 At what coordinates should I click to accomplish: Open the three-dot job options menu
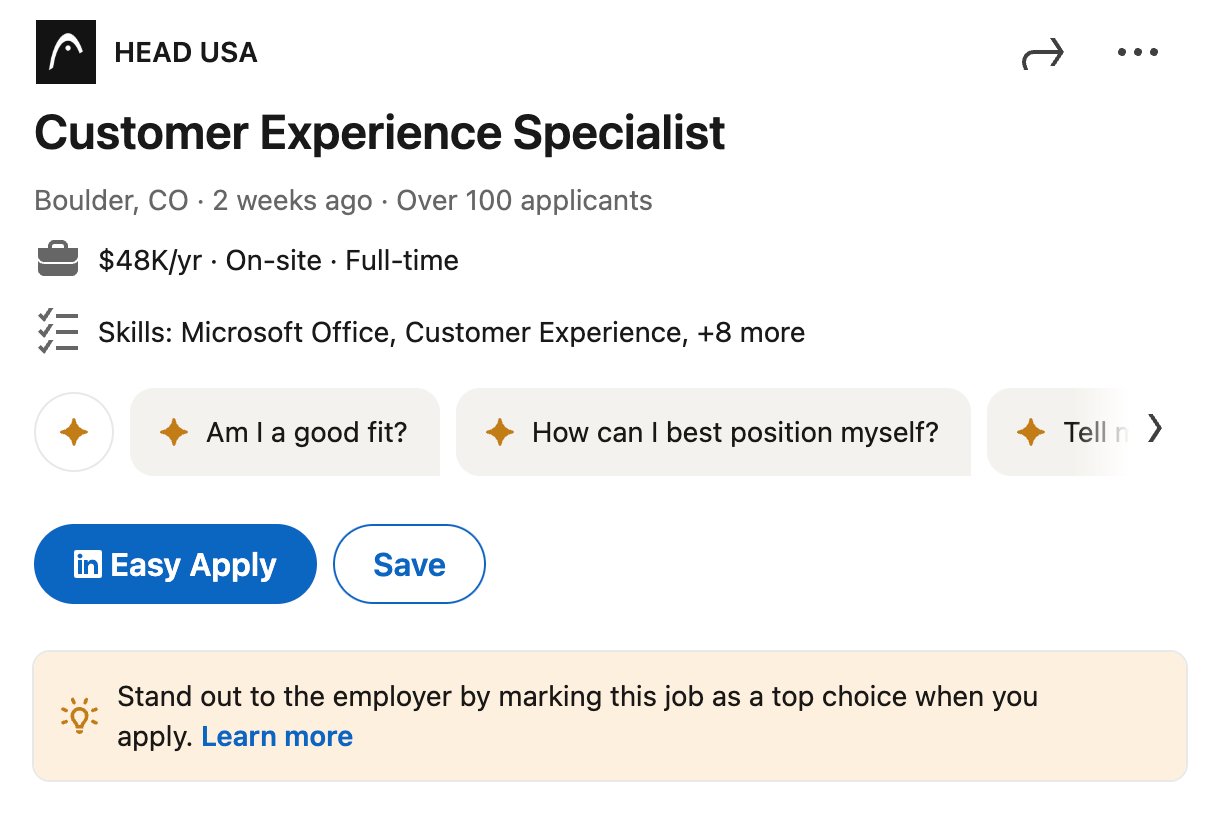(x=1137, y=52)
